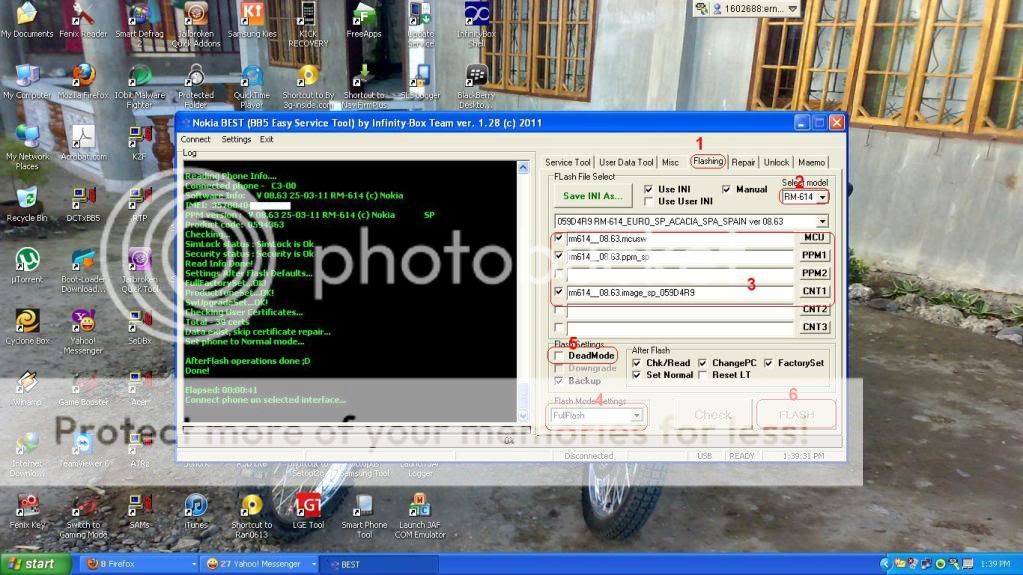
Task: Open the Settings menu
Action: pyautogui.click(x=236, y=140)
